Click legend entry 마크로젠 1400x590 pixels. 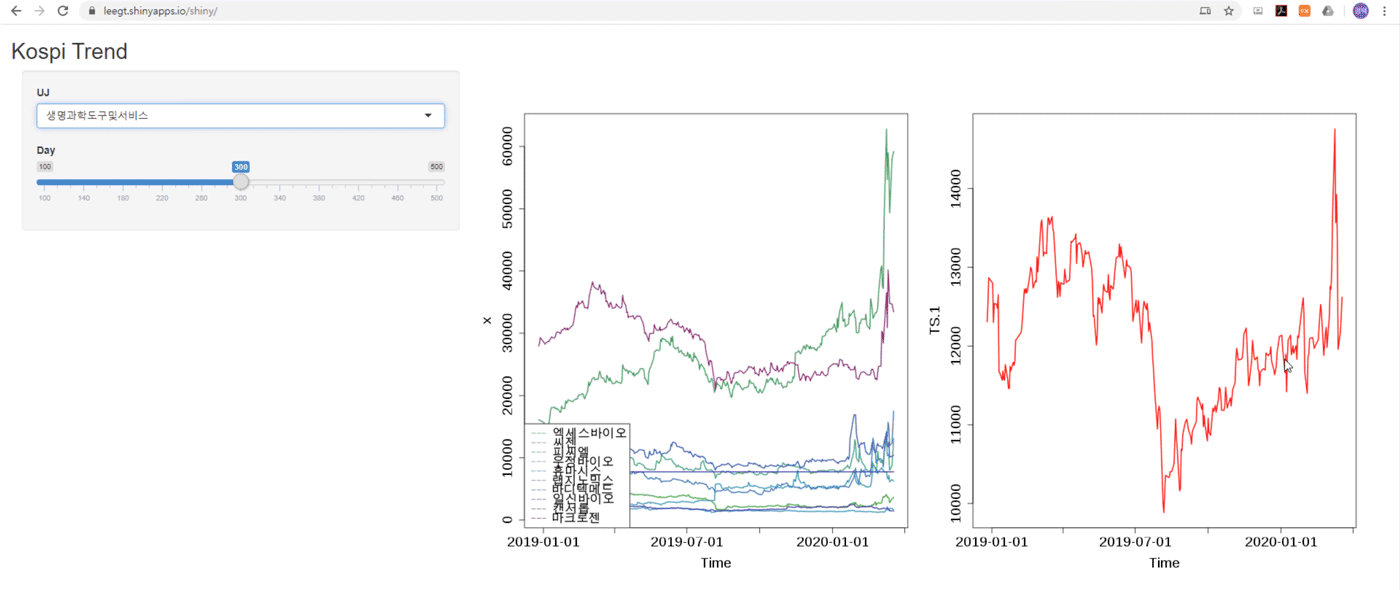click(x=576, y=518)
